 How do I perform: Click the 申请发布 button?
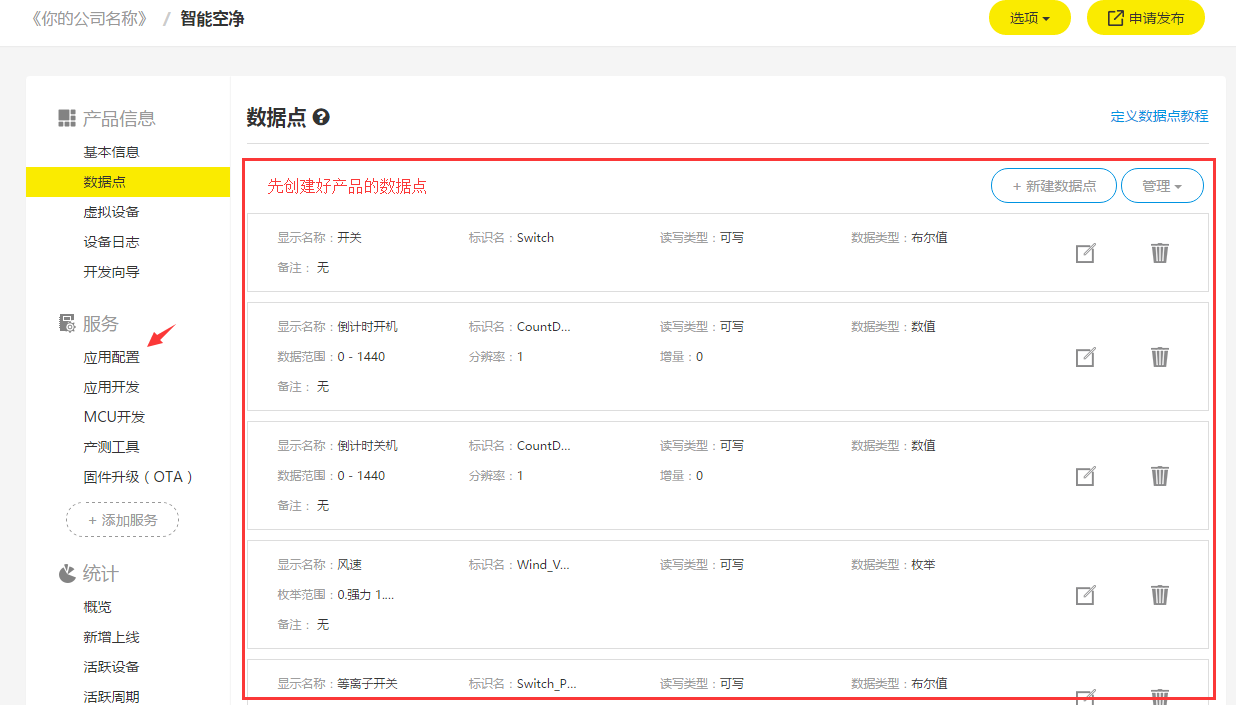pos(1145,18)
